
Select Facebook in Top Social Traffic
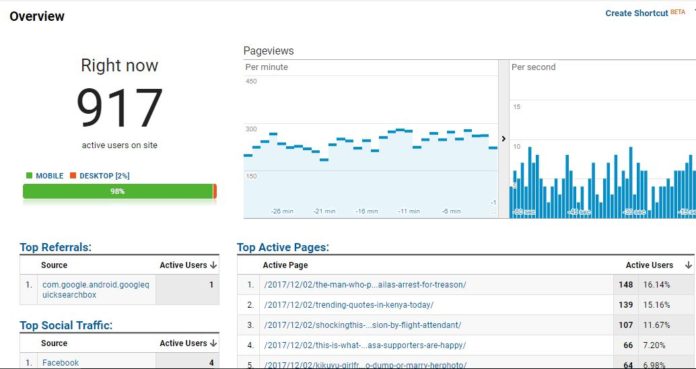point(60,363)
